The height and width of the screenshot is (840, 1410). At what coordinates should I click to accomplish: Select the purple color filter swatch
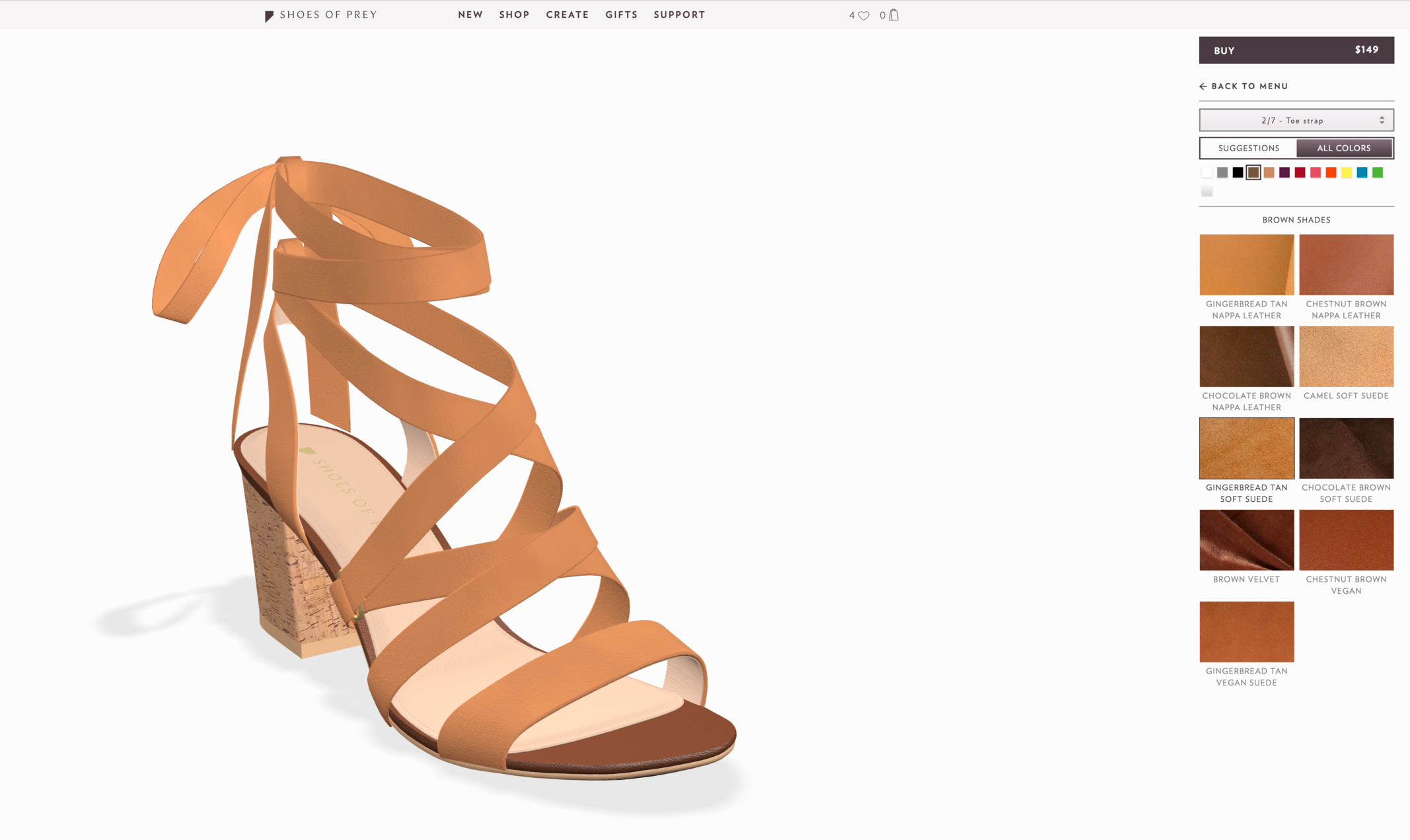pyautogui.click(x=1284, y=173)
